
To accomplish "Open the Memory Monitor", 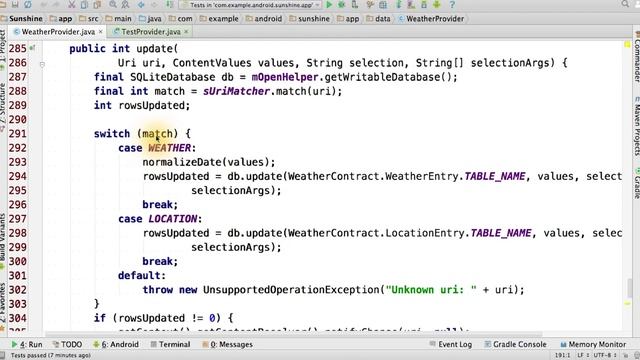I will tap(593, 344).
